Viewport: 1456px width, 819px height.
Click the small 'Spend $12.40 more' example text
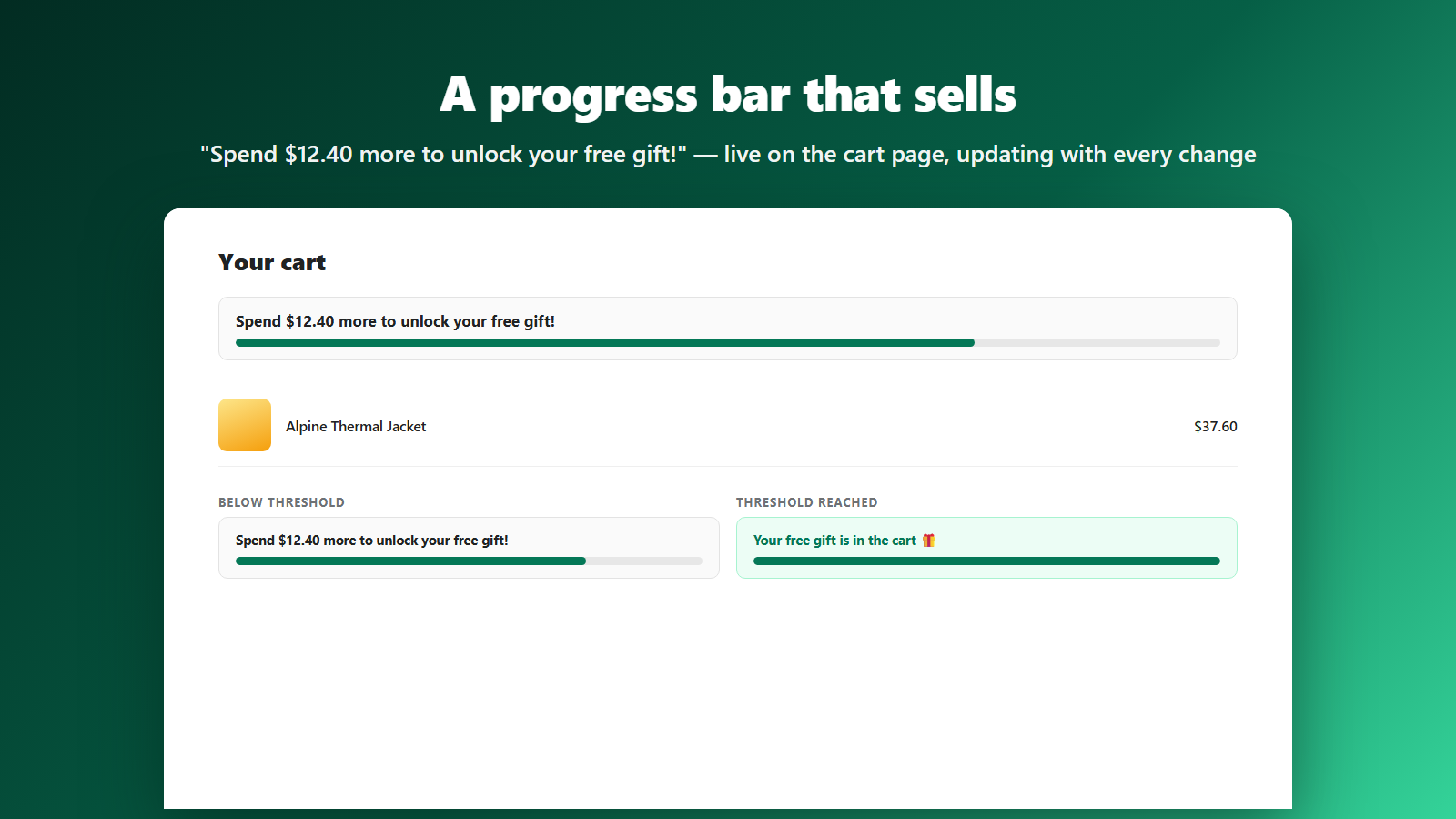(371, 541)
